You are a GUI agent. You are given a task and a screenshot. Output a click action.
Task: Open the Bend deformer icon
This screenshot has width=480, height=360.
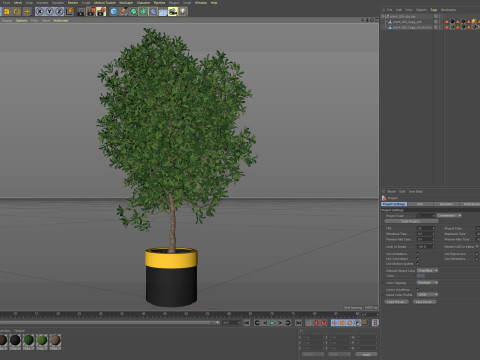point(153,12)
